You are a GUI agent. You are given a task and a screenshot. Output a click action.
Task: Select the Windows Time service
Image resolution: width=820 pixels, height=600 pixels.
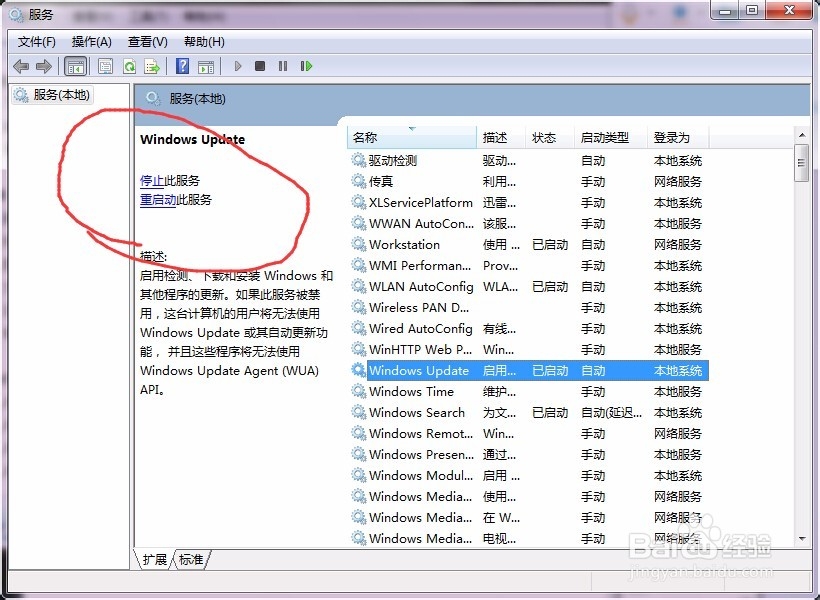[x=528, y=391]
